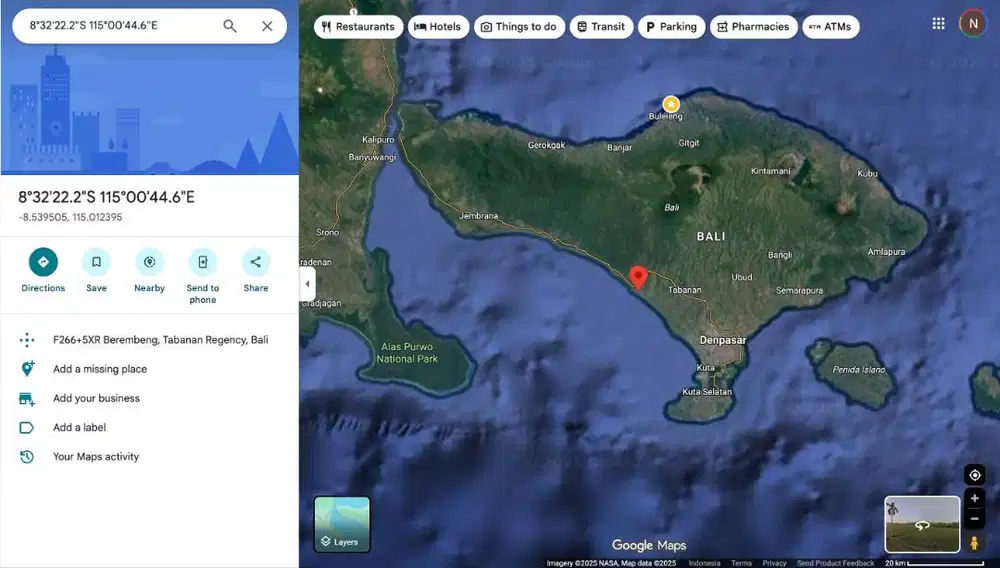The height and width of the screenshot is (568, 1000).
Task: Collapse the side panel arrow
Action: 307,284
